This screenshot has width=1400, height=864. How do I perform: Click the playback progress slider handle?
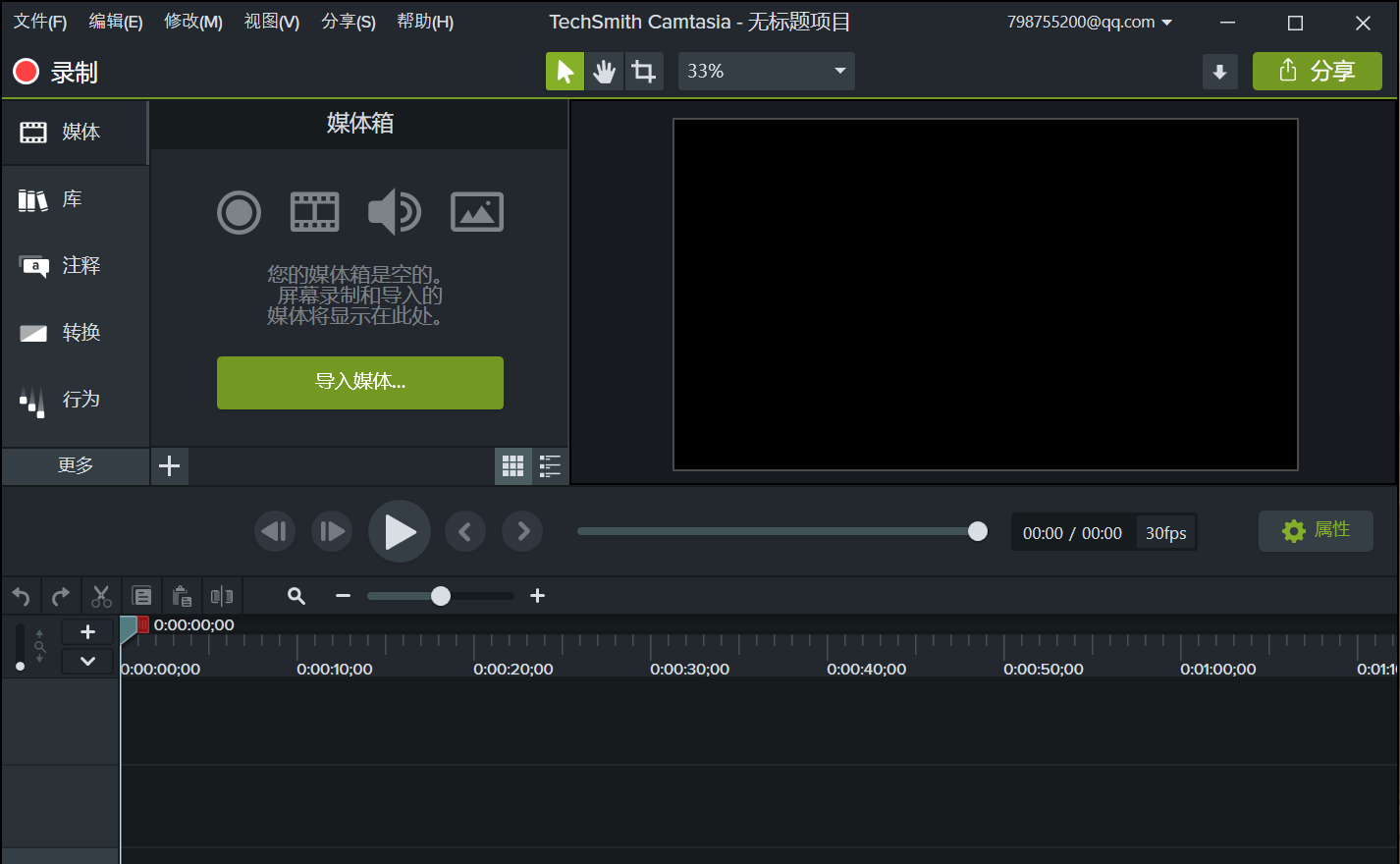pyautogui.click(x=978, y=531)
